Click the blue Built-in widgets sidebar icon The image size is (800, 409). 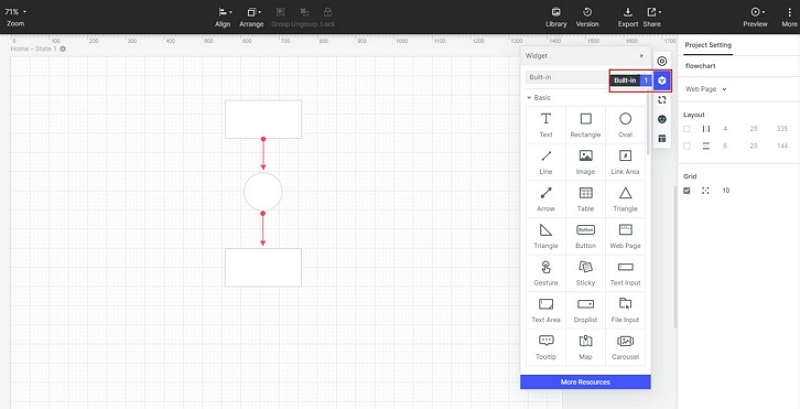[662, 81]
